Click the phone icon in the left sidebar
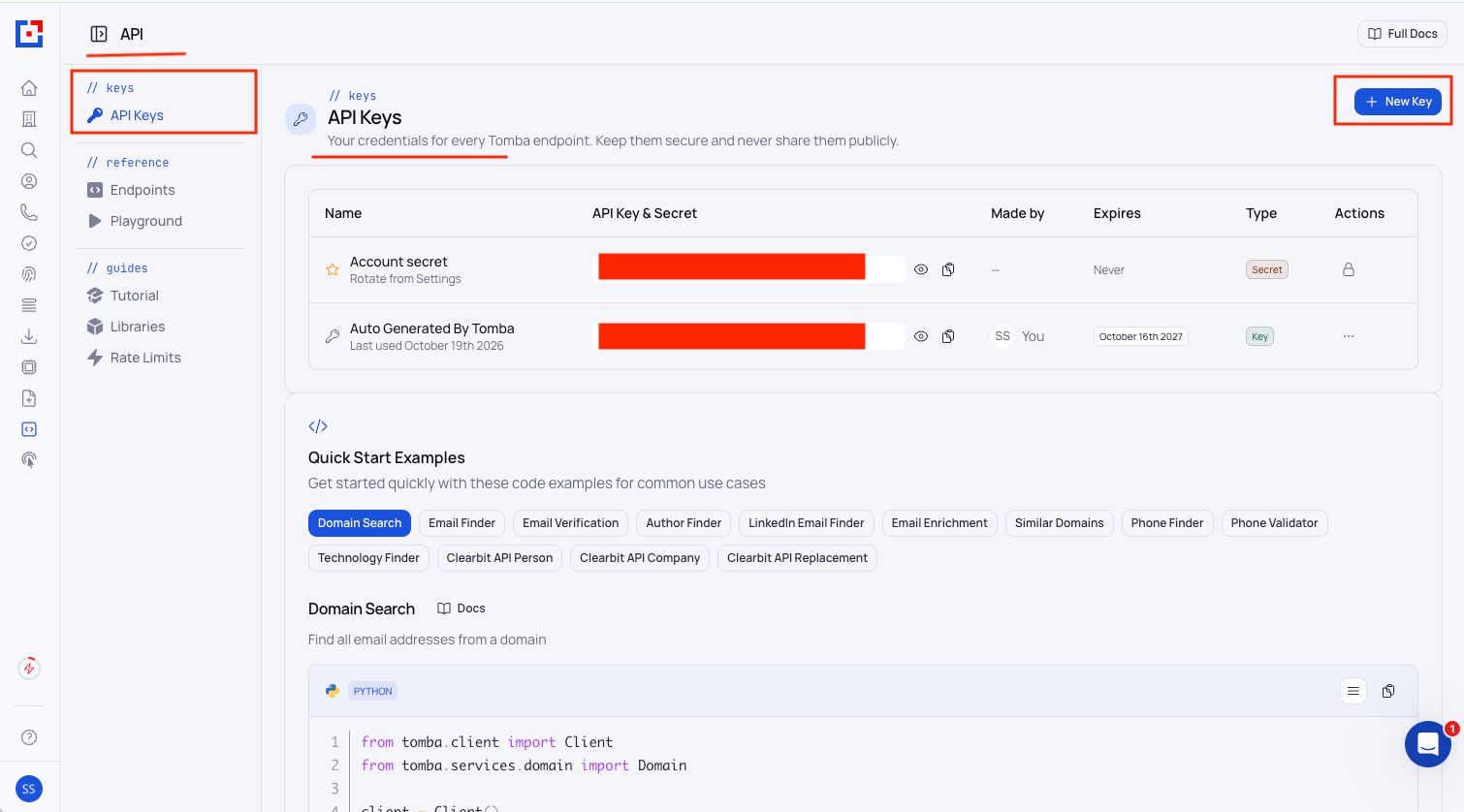Screen dimensions: 1464x812 coord(29,212)
